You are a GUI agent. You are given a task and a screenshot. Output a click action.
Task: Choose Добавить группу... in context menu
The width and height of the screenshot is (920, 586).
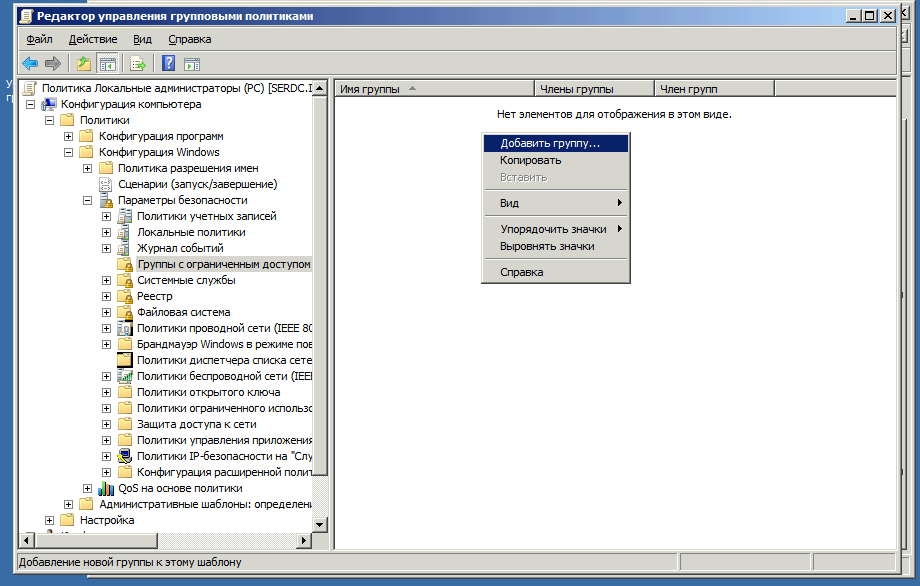[x=550, y=143]
